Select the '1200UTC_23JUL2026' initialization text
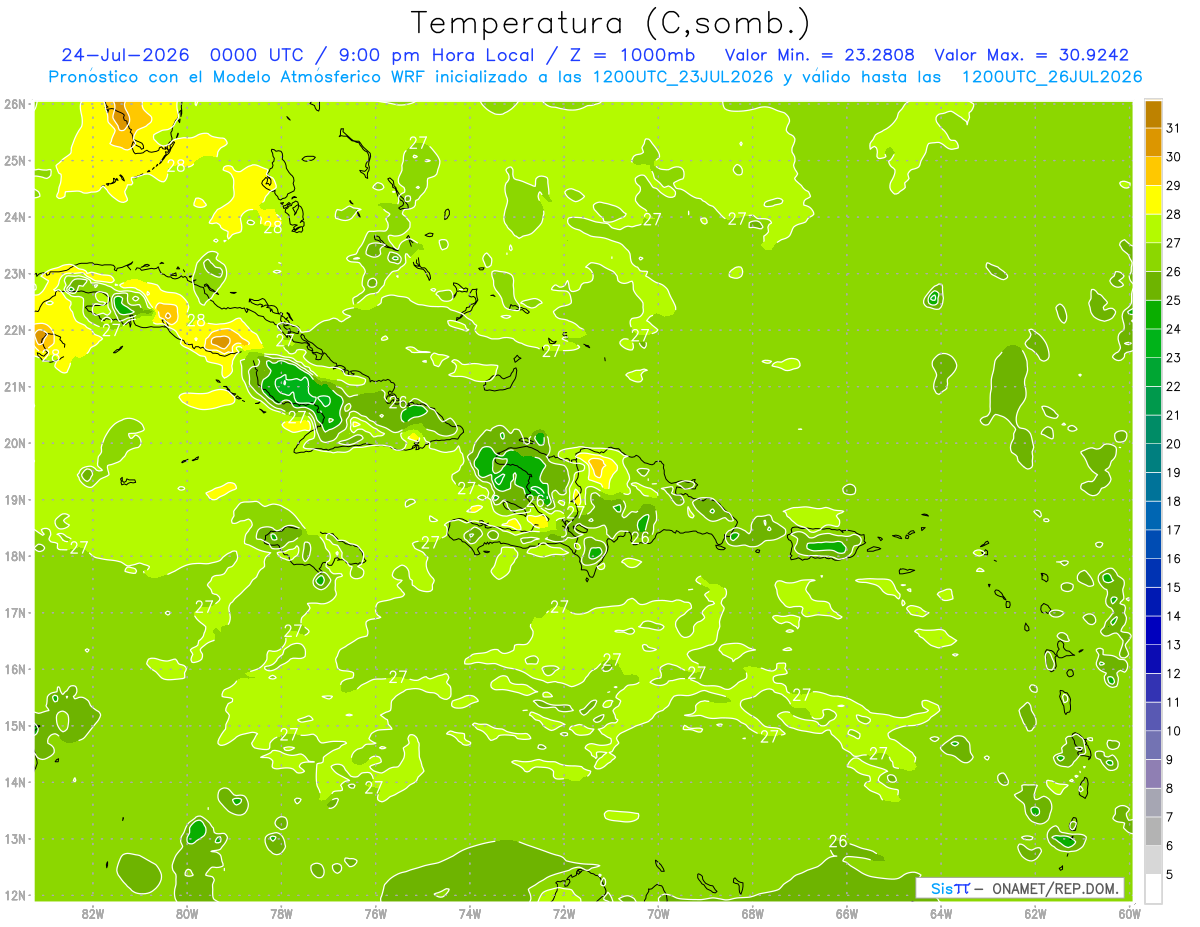 pyautogui.click(x=683, y=77)
